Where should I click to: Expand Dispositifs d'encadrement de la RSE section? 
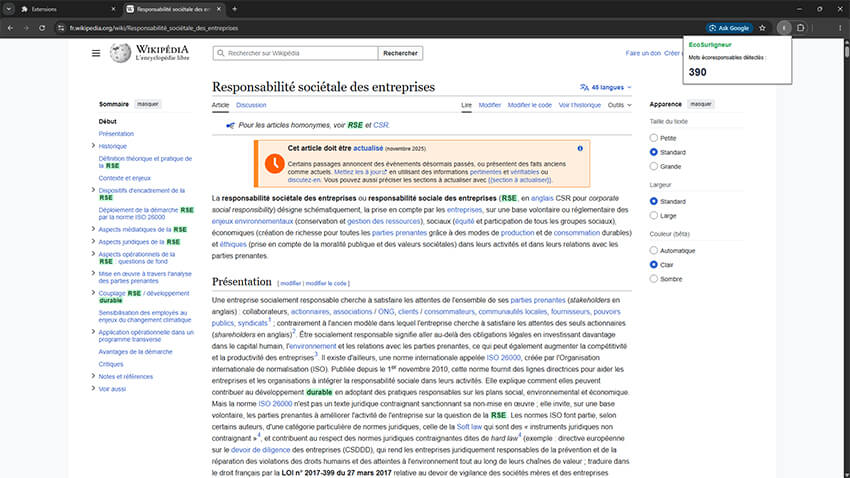pos(93,190)
